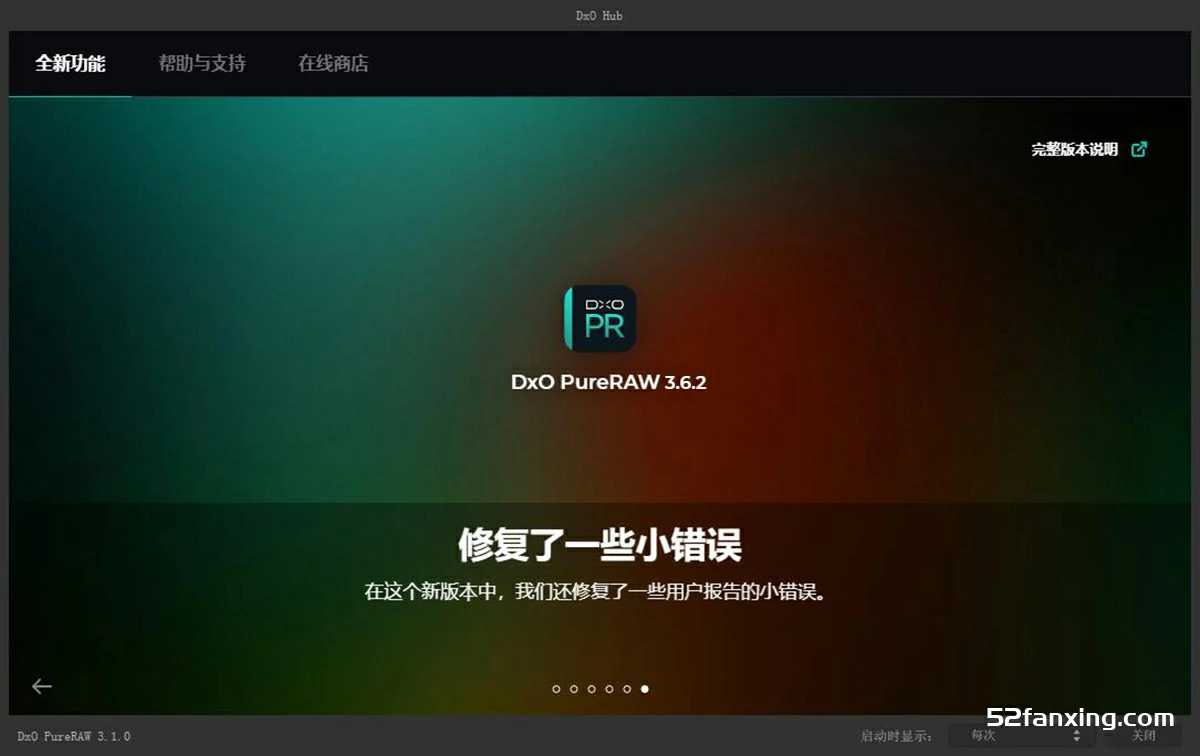Click the DxO PureRAW PR logo icon
1200x756 pixels.
click(x=600, y=318)
